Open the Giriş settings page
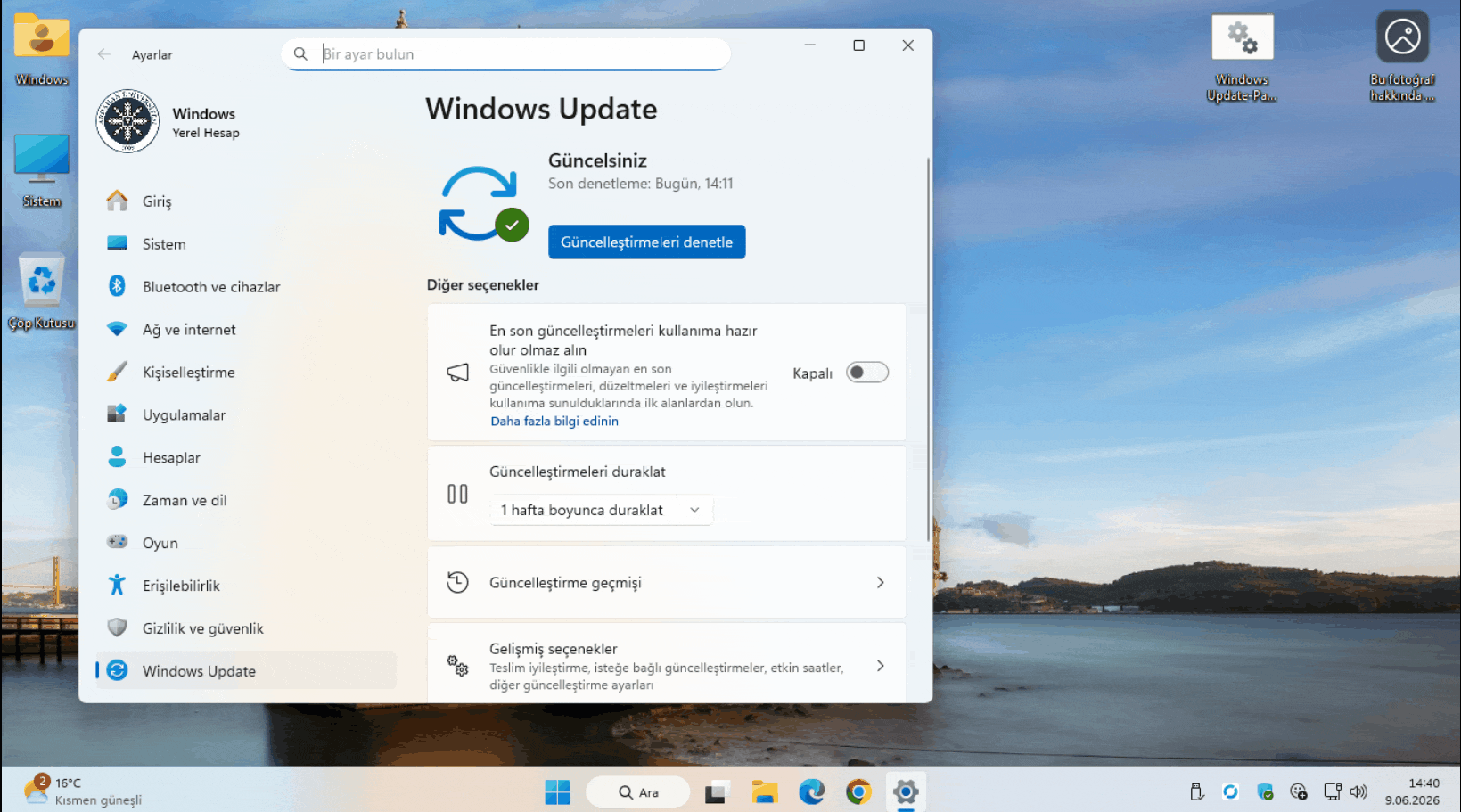The image size is (1461, 812). click(x=246, y=201)
